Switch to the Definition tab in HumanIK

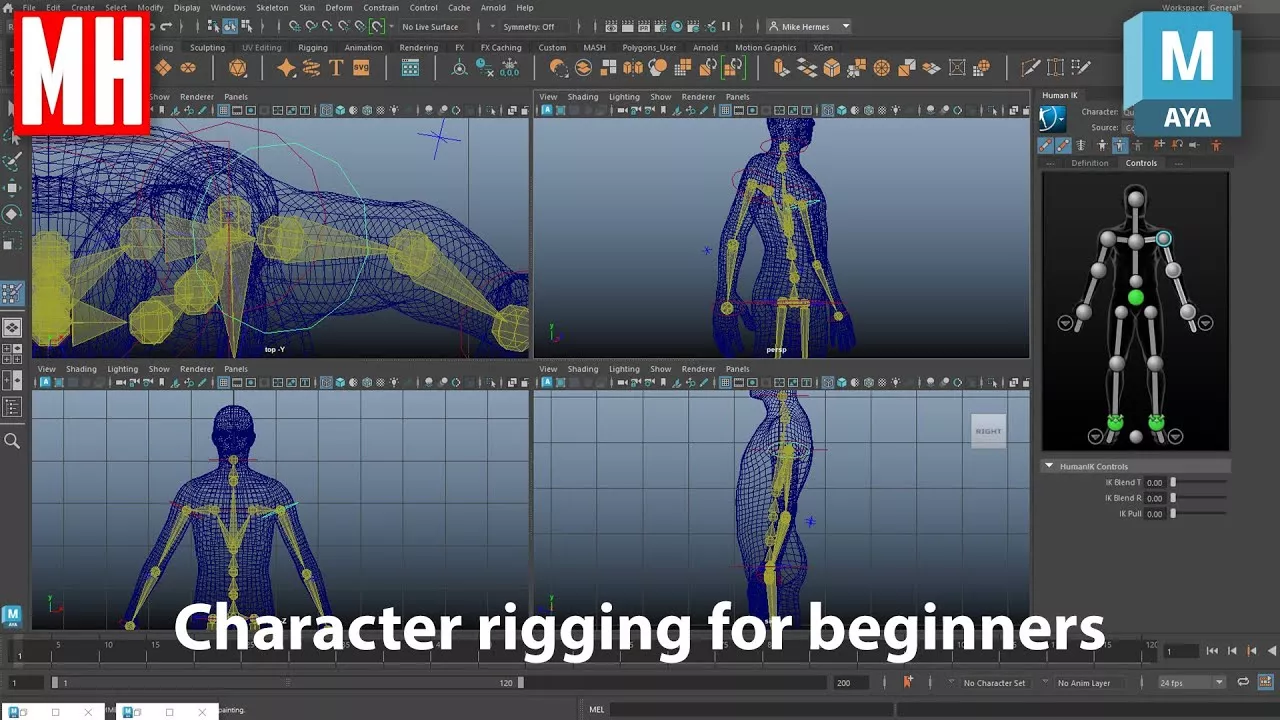pos(1089,163)
